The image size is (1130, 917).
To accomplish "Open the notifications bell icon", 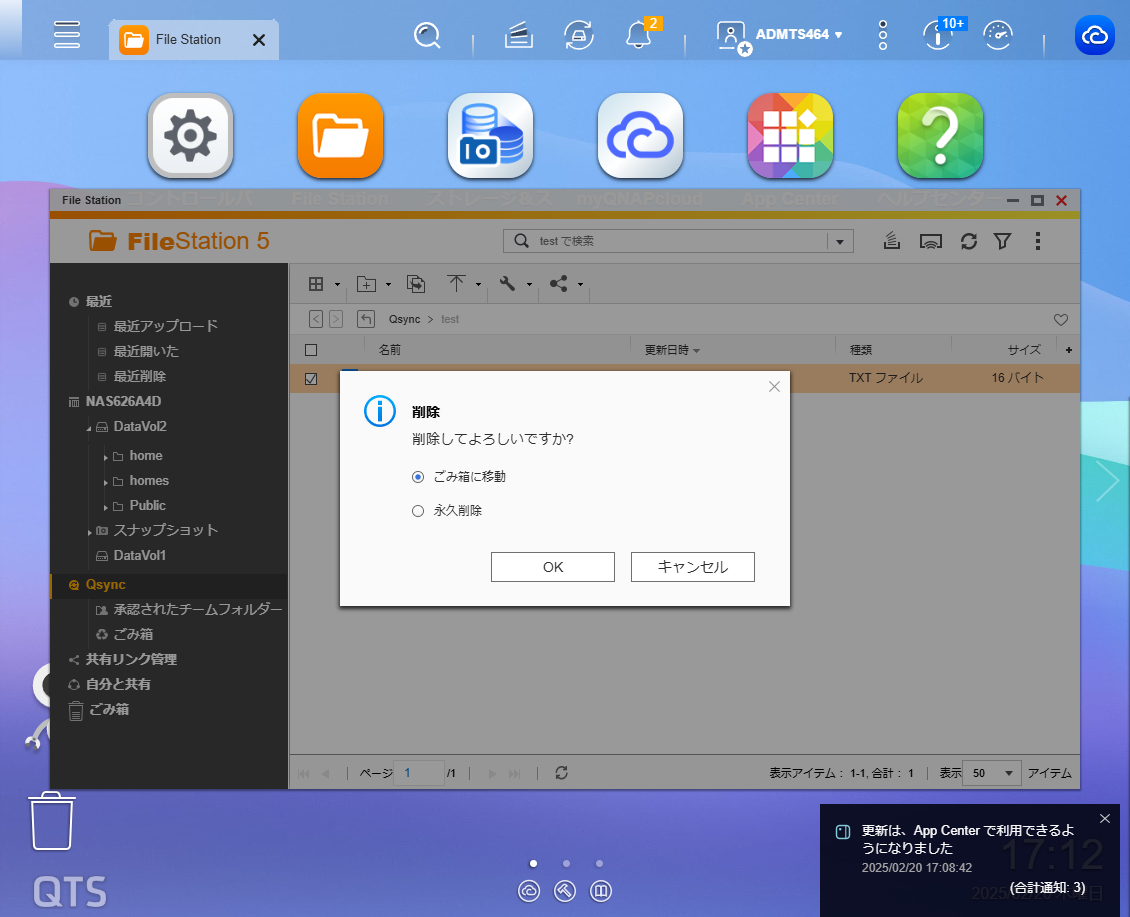I will 639,35.
